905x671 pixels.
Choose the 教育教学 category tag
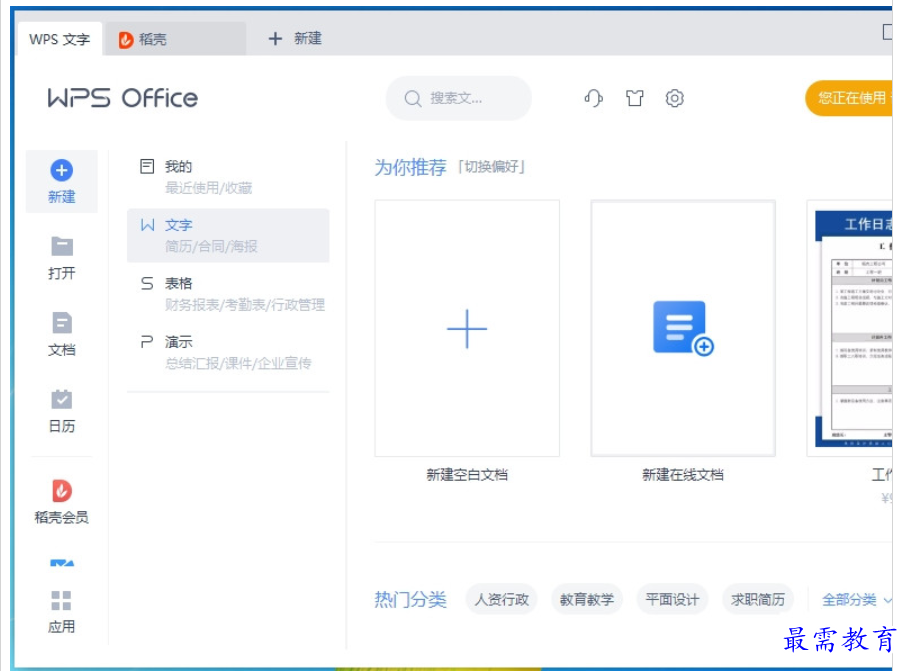586,600
